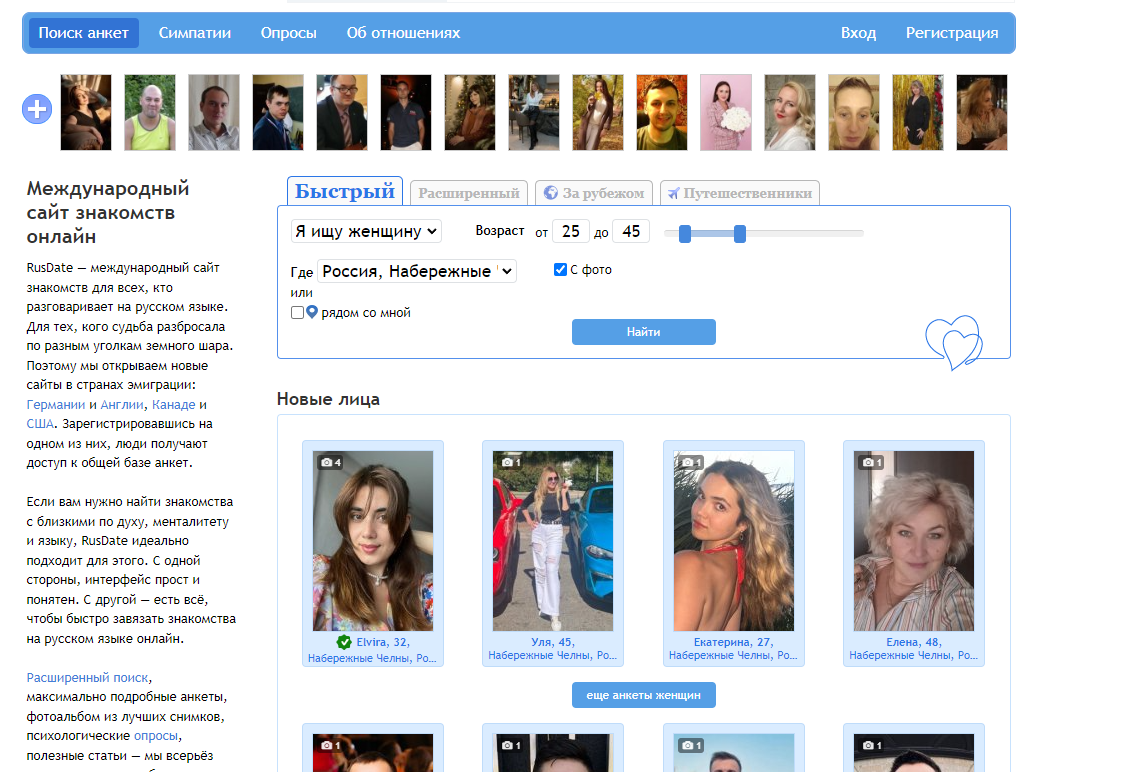Open Уля, 45 profile photo
This screenshot has width=1144, height=772.
[x=553, y=541]
